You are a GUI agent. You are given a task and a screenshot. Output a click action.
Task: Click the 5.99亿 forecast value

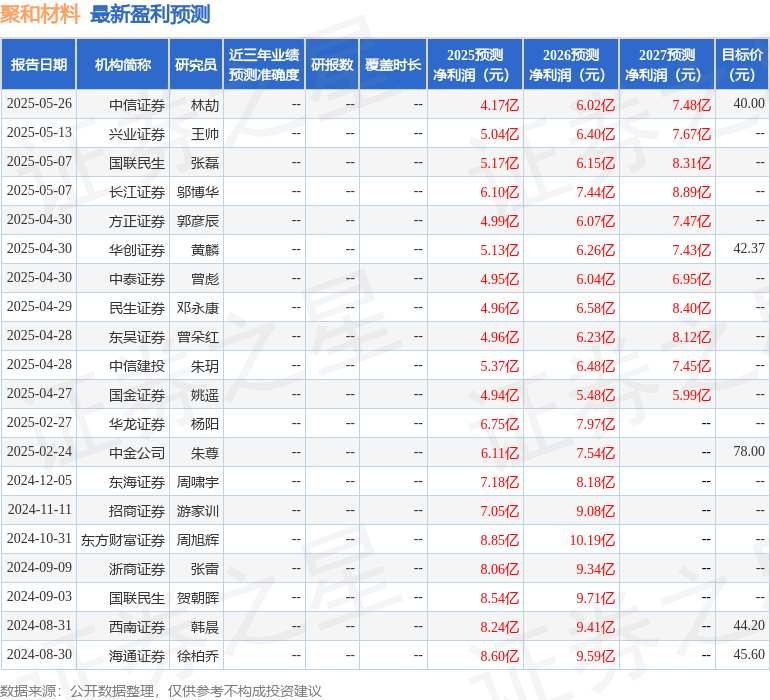point(691,395)
